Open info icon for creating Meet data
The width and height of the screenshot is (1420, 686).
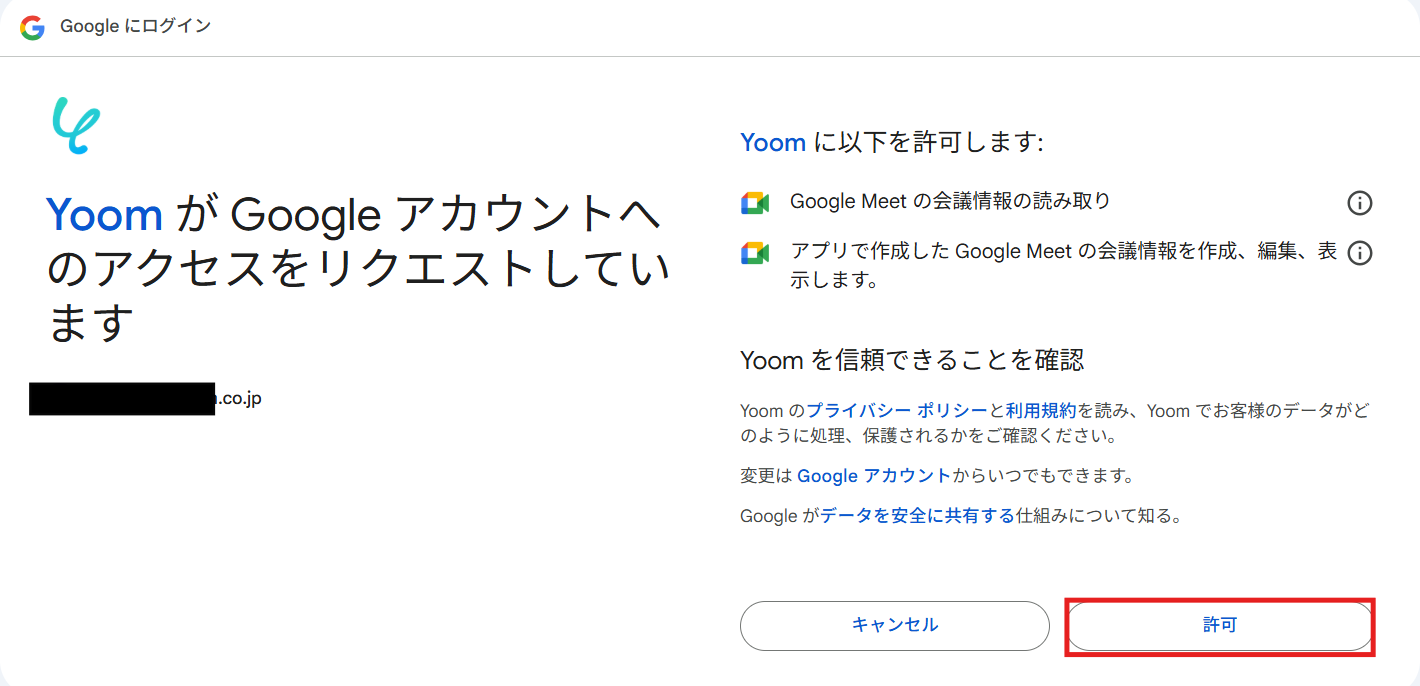click(x=1359, y=253)
